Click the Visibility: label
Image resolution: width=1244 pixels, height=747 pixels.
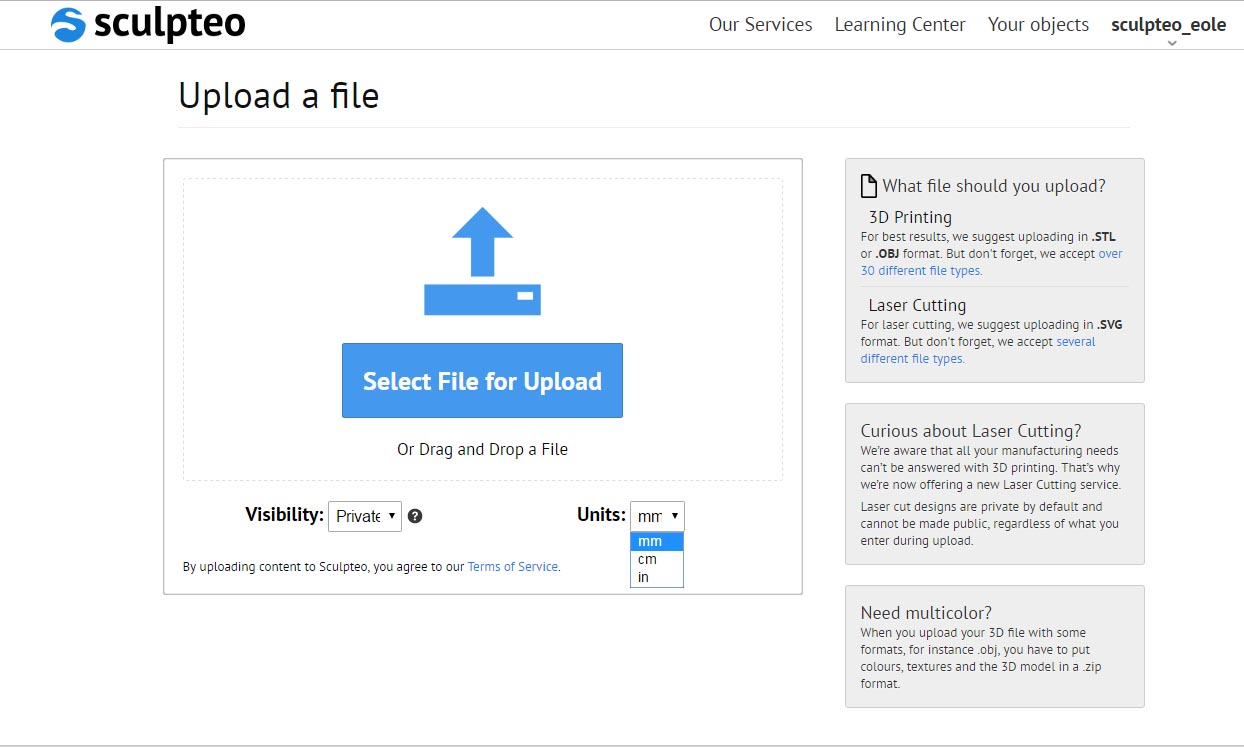click(285, 515)
